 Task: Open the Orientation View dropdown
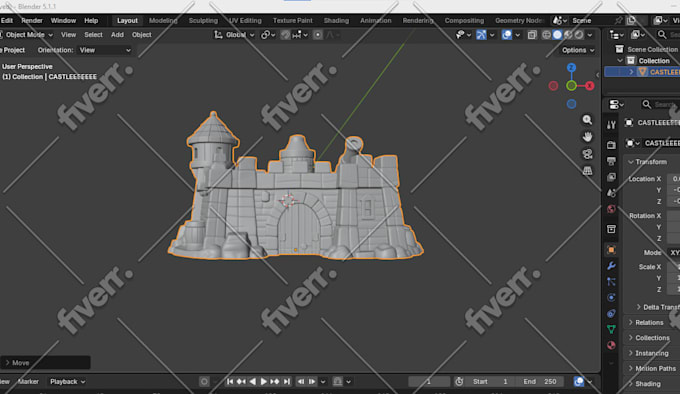(x=105, y=50)
